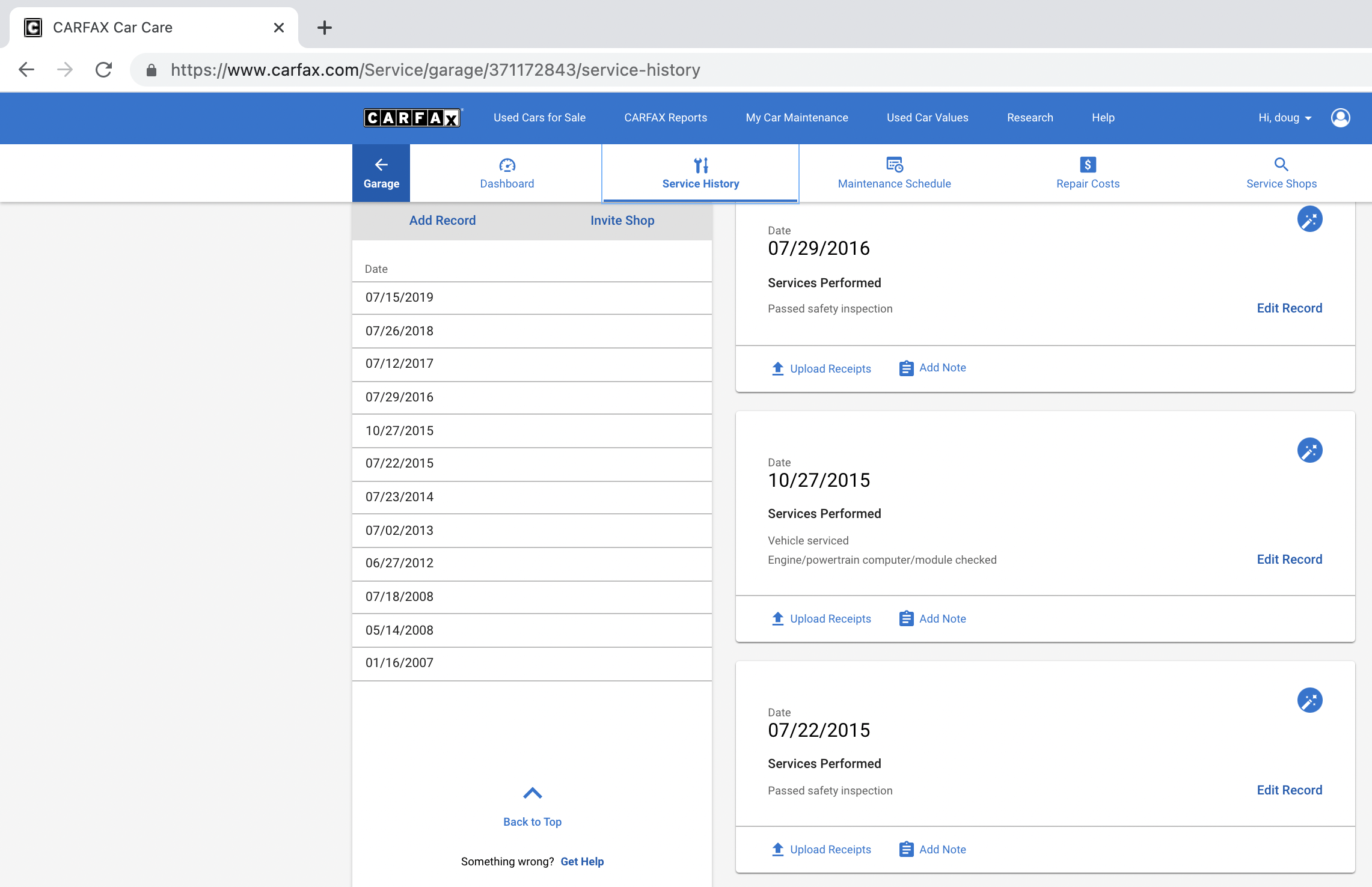Viewport: 1372px width, 887px height.
Task: Open Used Car Values menu item
Action: click(927, 118)
